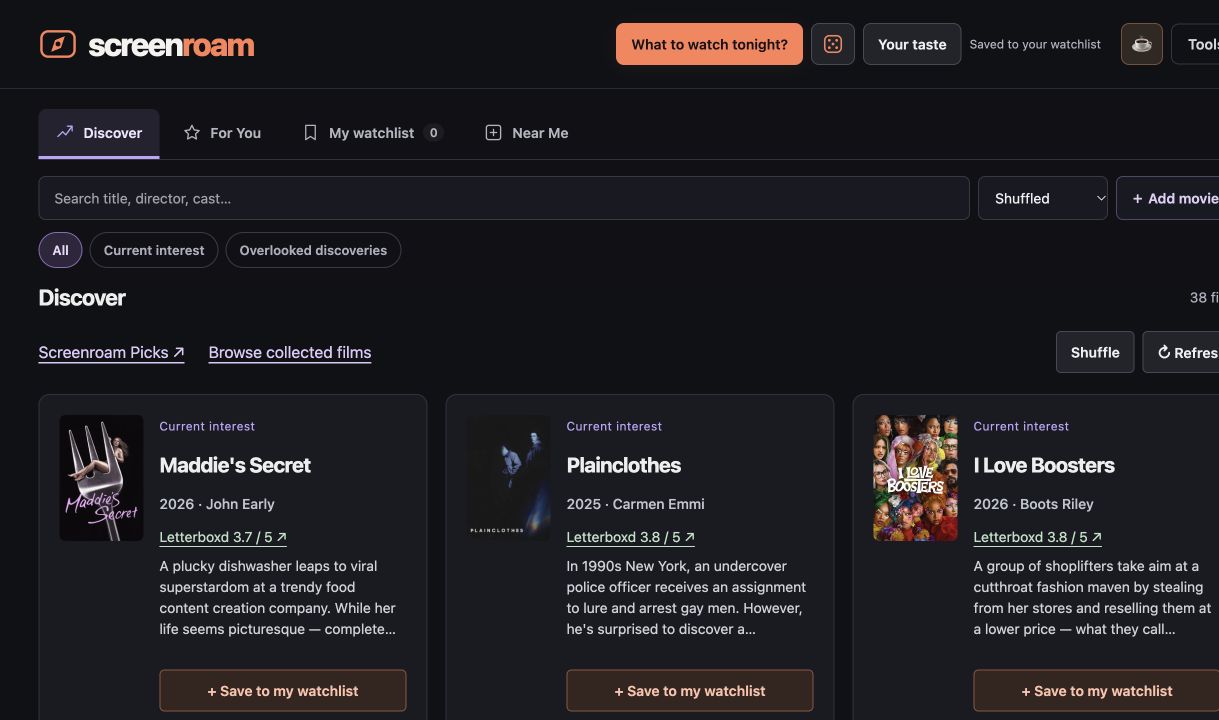Save Maddie's Secret to my watchlist
Viewport: 1219px width, 720px height.
283,691
